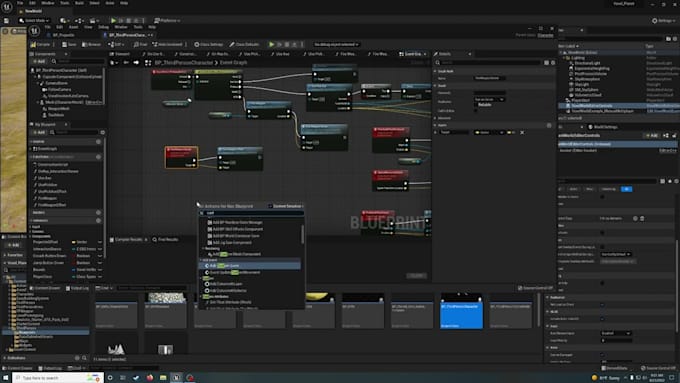
Task: Select the blue BP_ThirdPersonCharacter thumbnail in content browser
Action: pyautogui.click(x=461, y=311)
